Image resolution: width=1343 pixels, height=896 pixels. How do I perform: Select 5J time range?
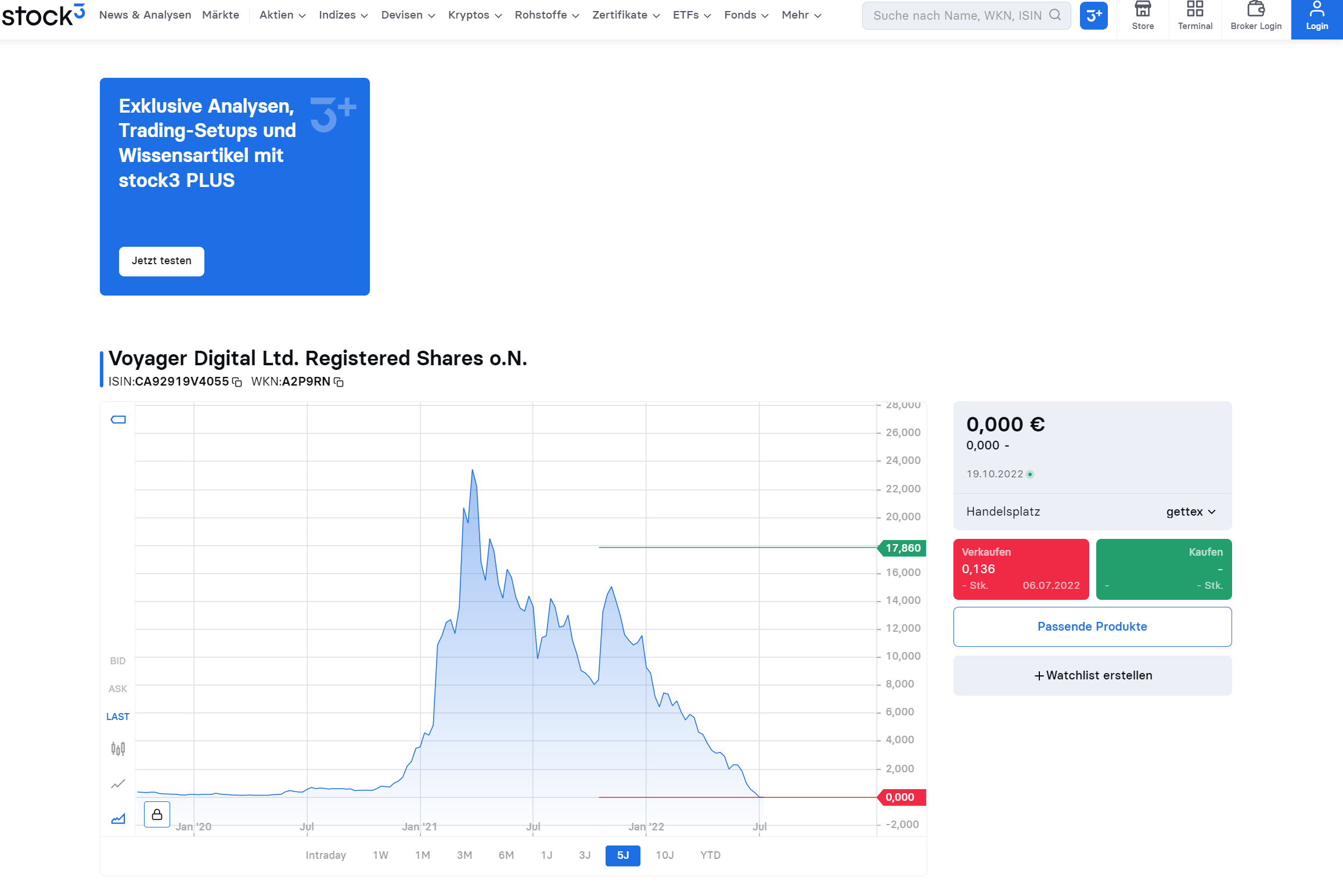point(623,855)
